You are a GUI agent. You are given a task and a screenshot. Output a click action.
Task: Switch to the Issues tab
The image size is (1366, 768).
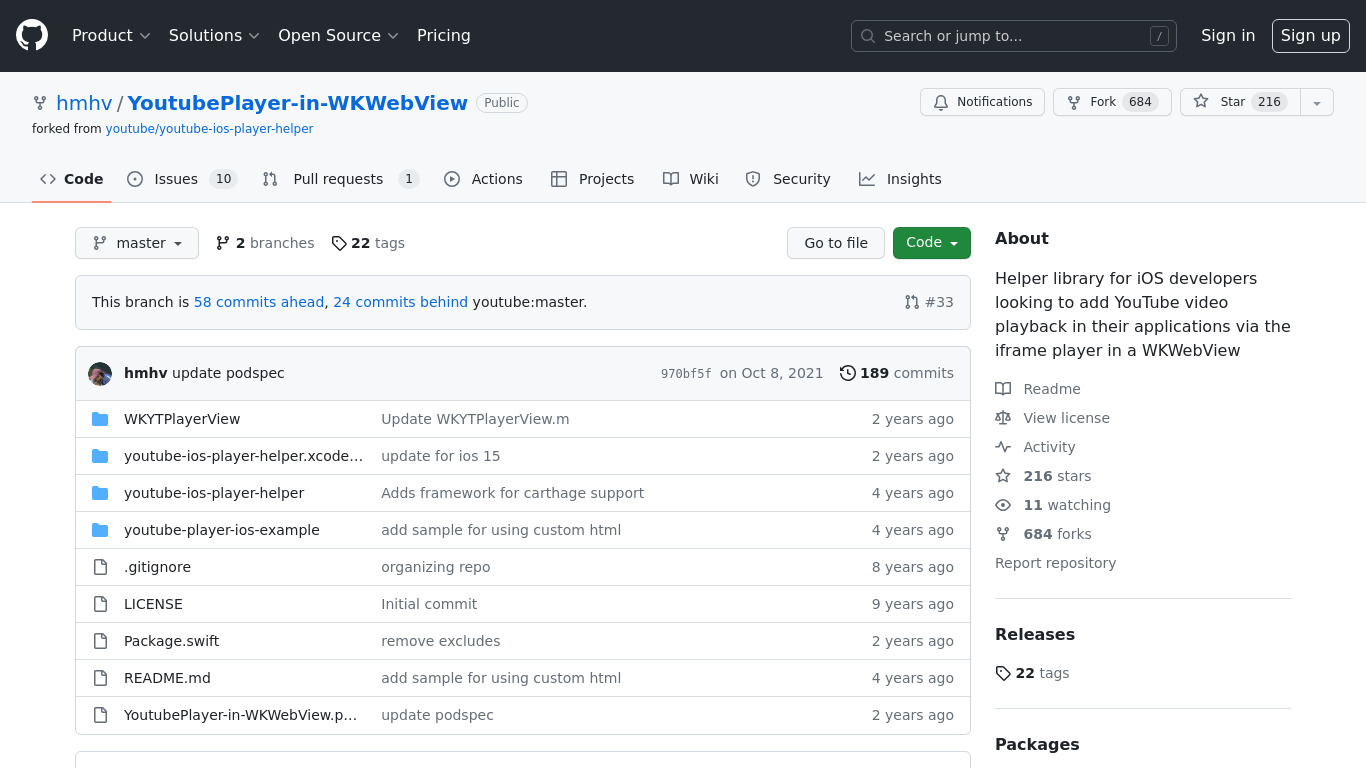point(182,179)
